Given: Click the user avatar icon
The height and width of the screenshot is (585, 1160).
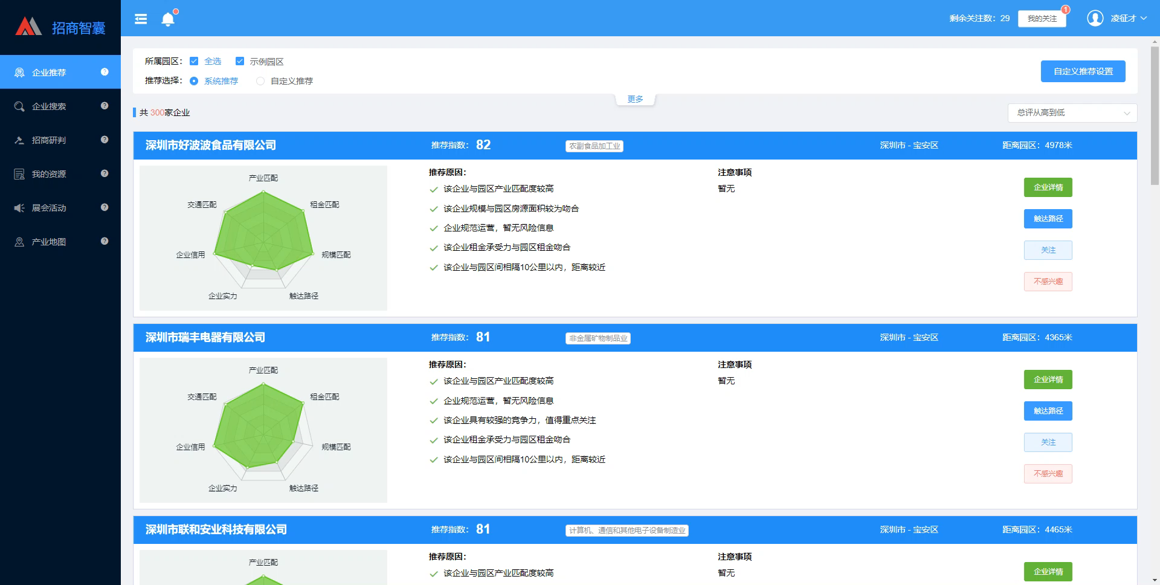Looking at the screenshot, I should [x=1095, y=18].
